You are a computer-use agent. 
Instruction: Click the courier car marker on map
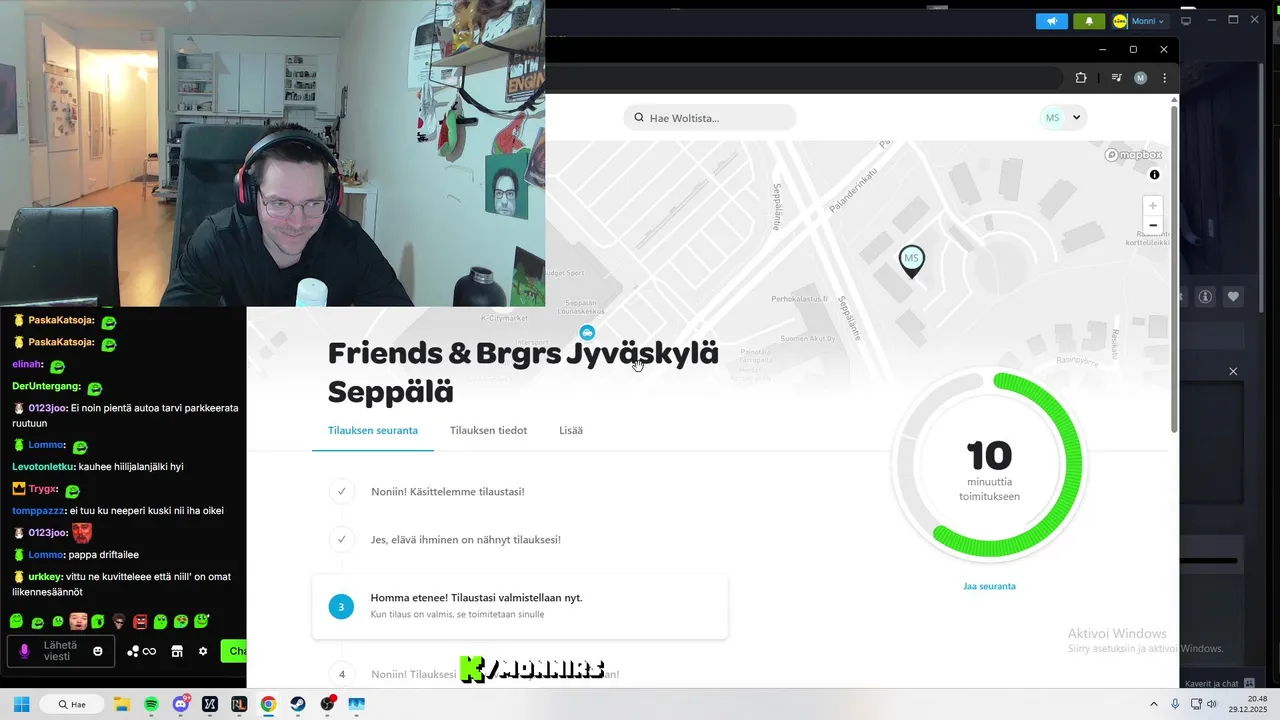[588, 332]
